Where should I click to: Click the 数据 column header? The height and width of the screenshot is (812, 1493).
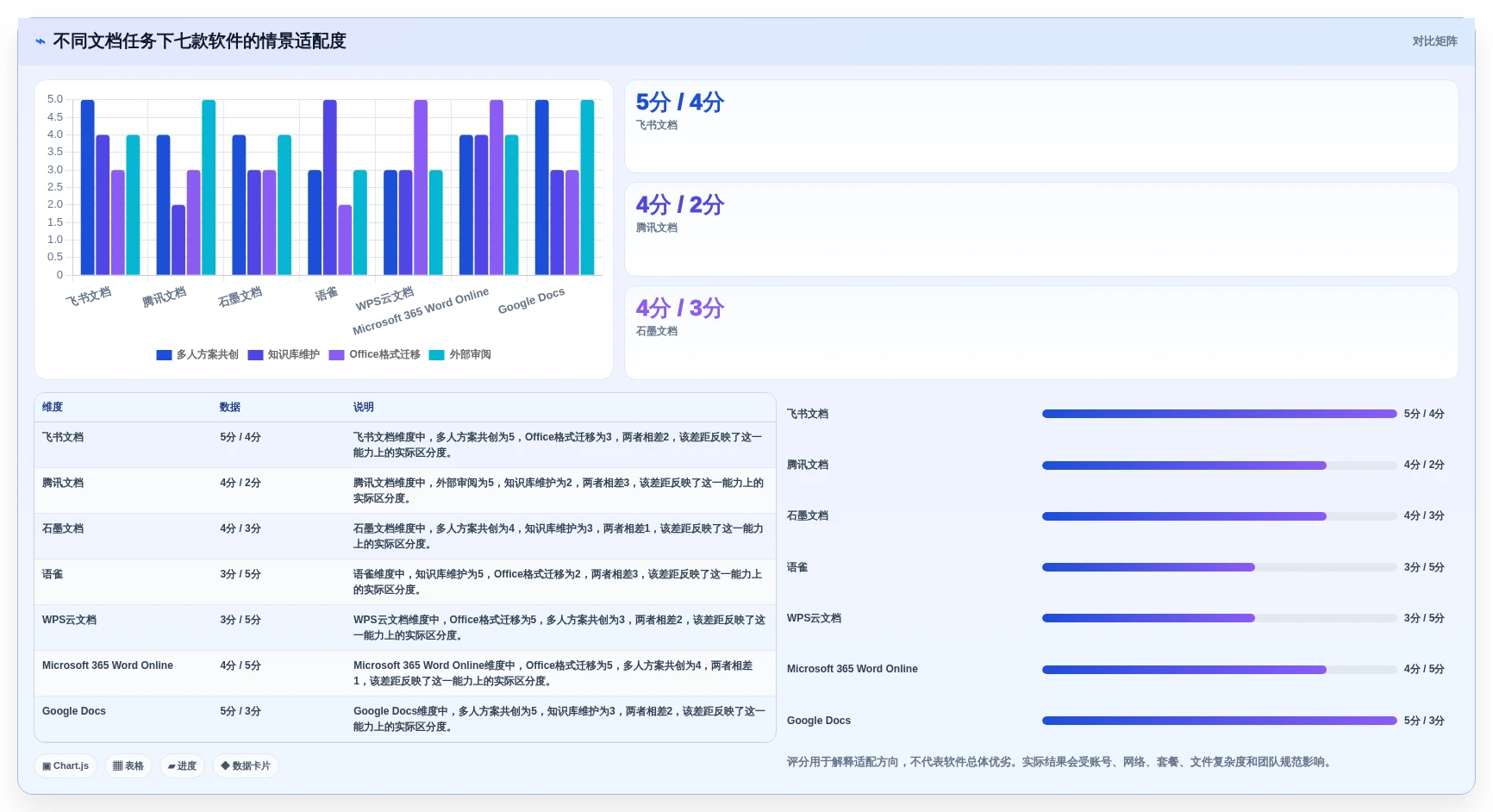point(230,407)
